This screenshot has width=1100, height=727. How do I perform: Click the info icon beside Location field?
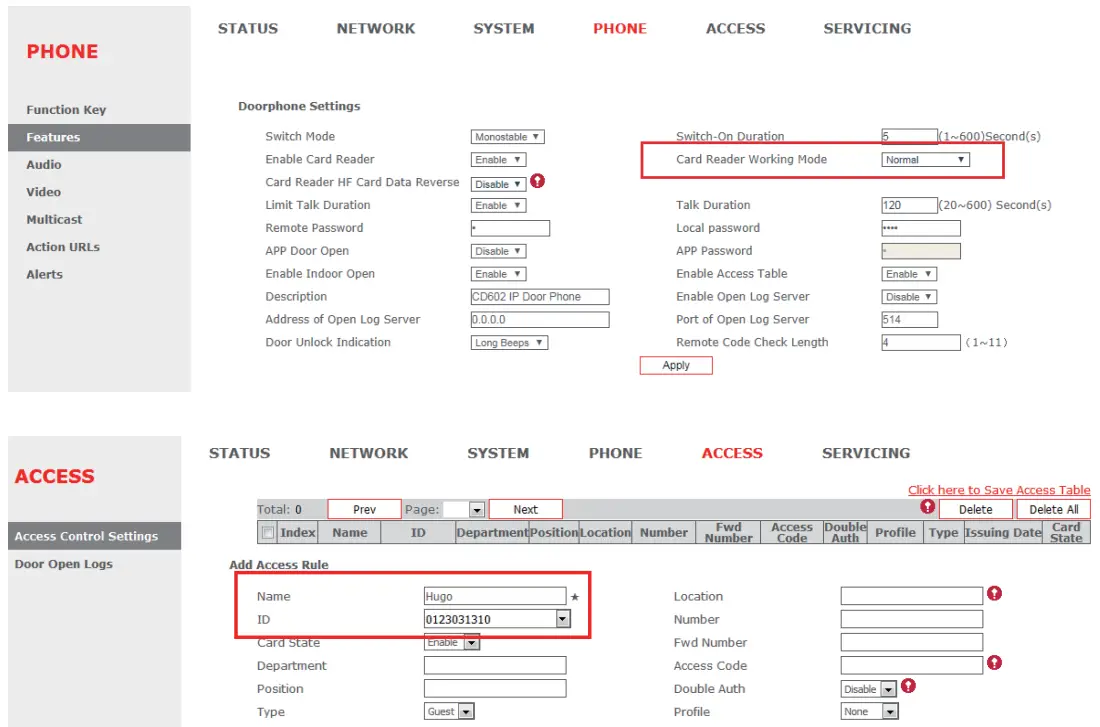994,594
